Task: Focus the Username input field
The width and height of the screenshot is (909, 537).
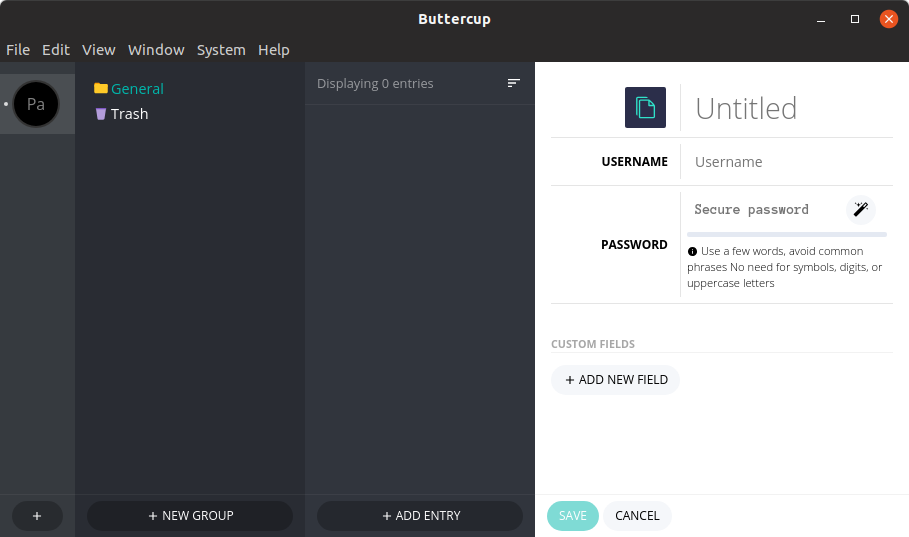Action: [x=785, y=162]
